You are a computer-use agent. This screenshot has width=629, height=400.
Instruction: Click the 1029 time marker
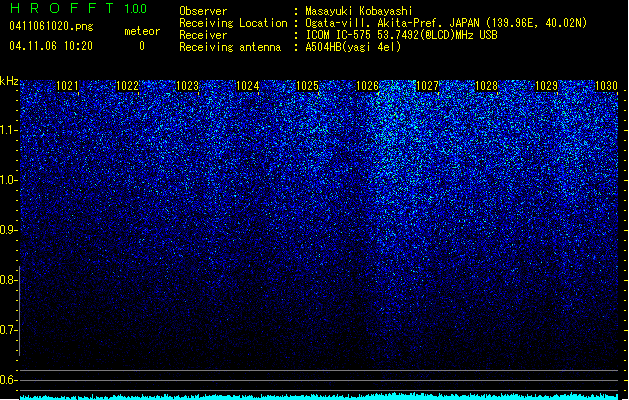[x=547, y=86]
